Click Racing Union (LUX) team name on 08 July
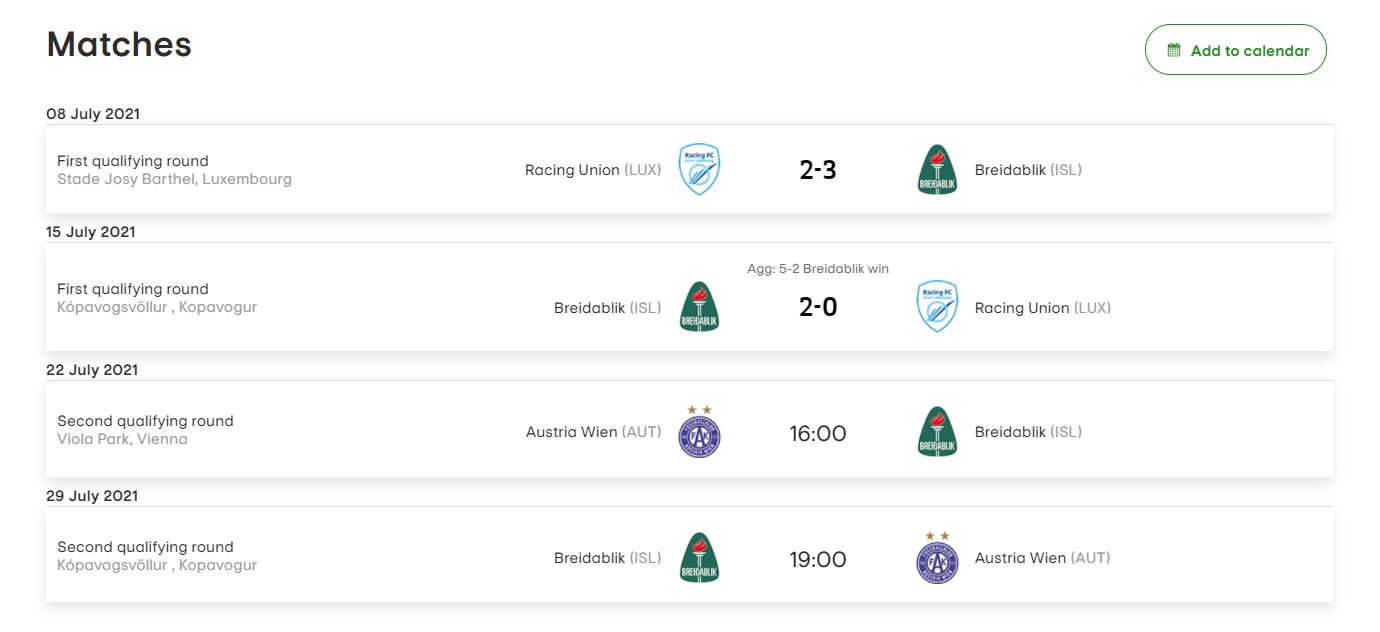Screen dimensions: 1380x632 pos(592,170)
